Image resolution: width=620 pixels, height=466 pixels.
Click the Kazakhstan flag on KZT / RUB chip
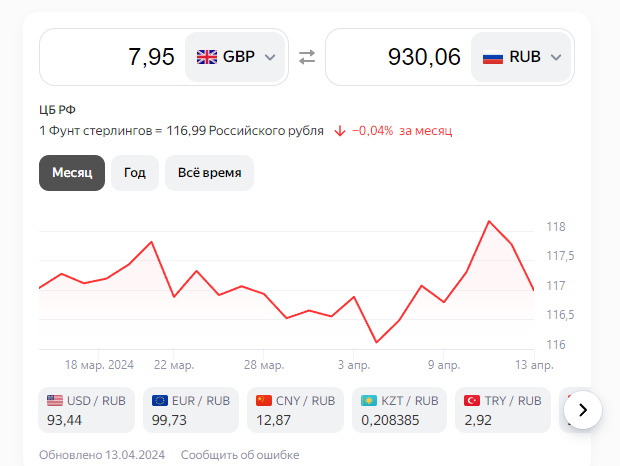click(368, 400)
